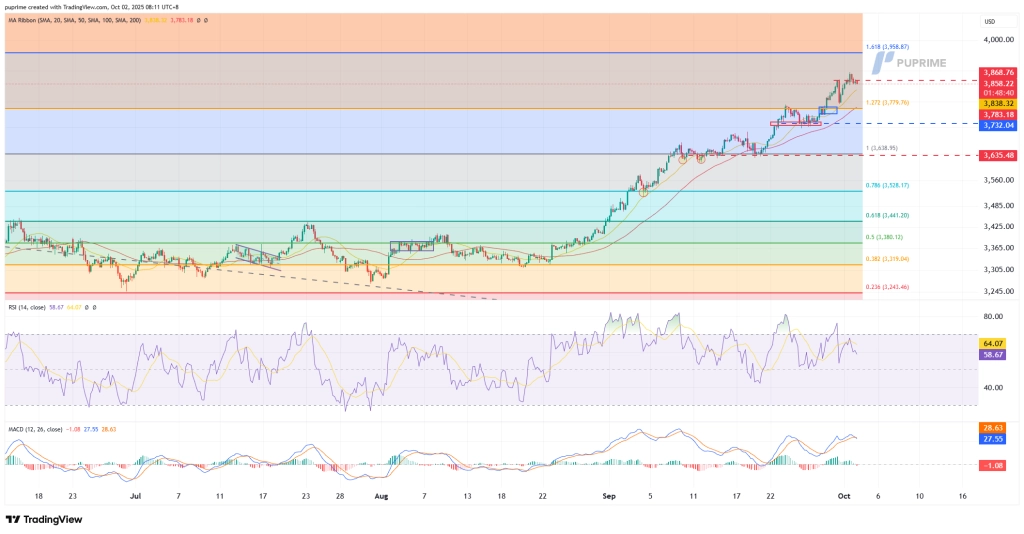Click the blue 3,732.04 price label

(1000, 125)
